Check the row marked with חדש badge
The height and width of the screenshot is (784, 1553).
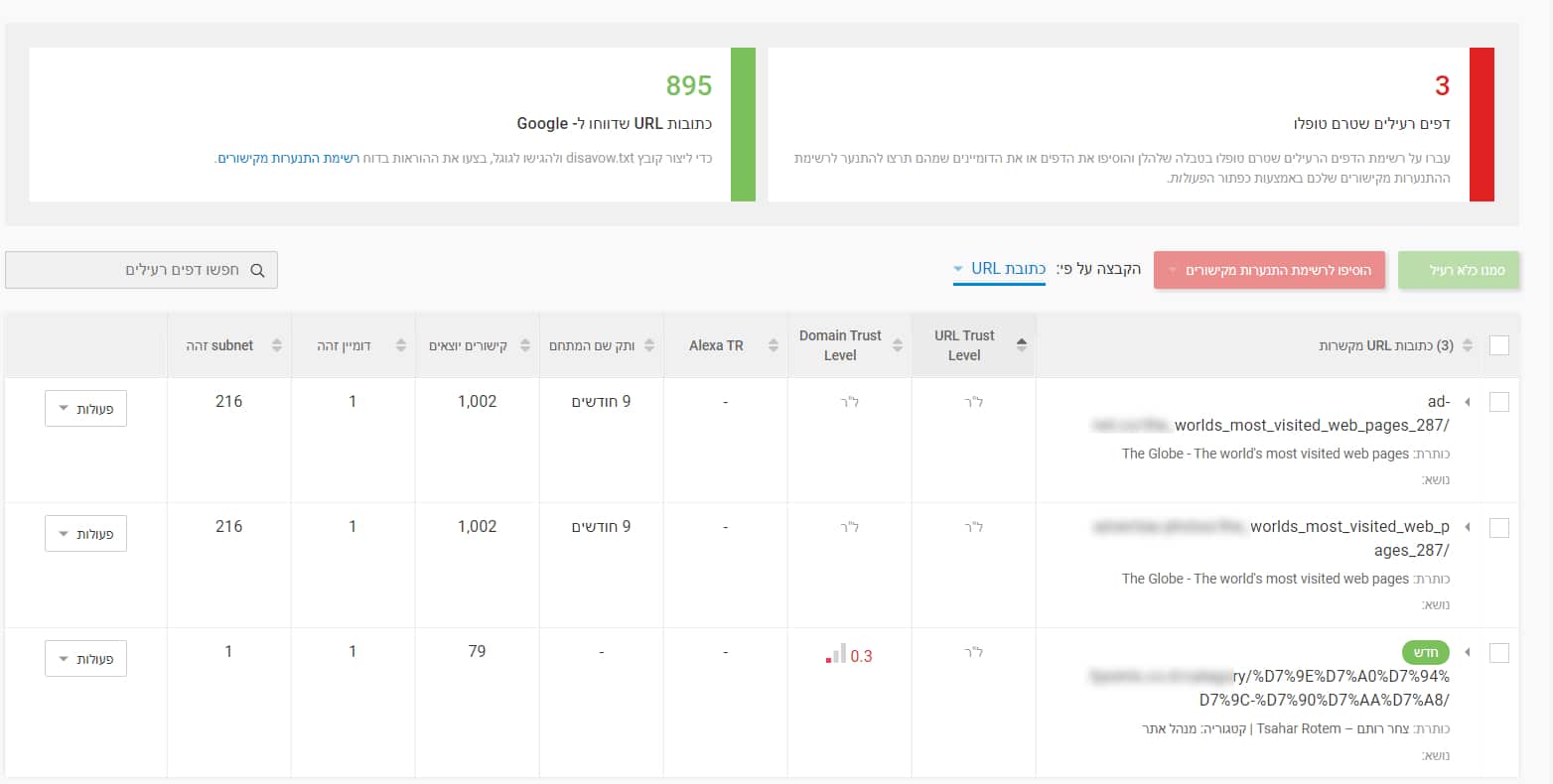tap(1499, 652)
